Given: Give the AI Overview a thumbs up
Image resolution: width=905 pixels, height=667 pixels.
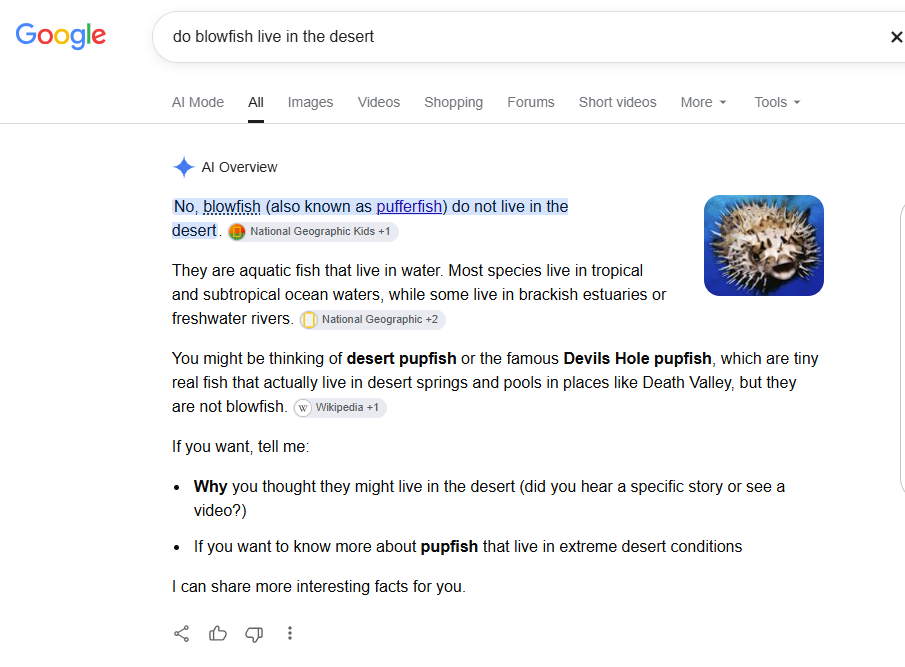Looking at the screenshot, I should (x=218, y=634).
